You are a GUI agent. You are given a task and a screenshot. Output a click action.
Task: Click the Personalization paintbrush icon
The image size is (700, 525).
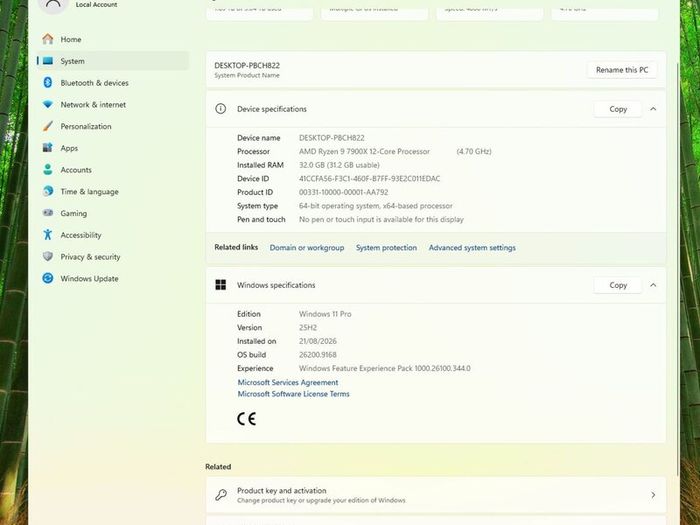point(48,126)
